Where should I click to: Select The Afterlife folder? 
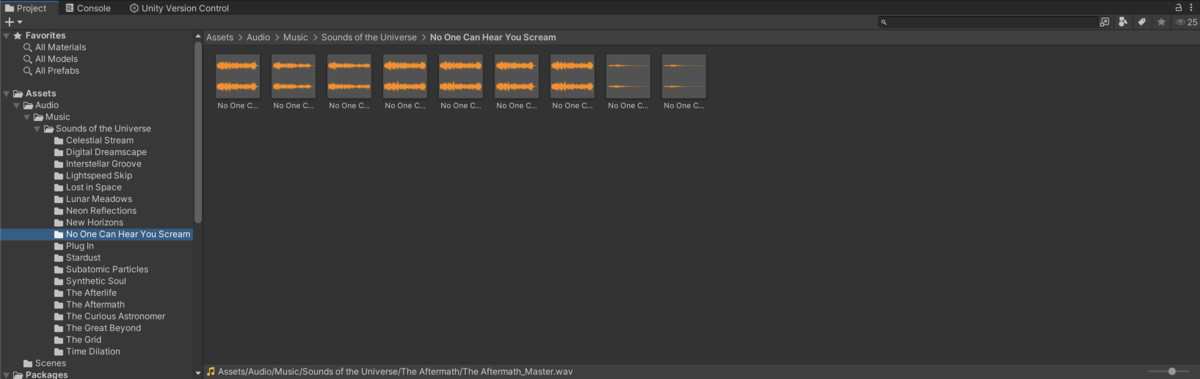pyautogui.click(x=86, y=293)
